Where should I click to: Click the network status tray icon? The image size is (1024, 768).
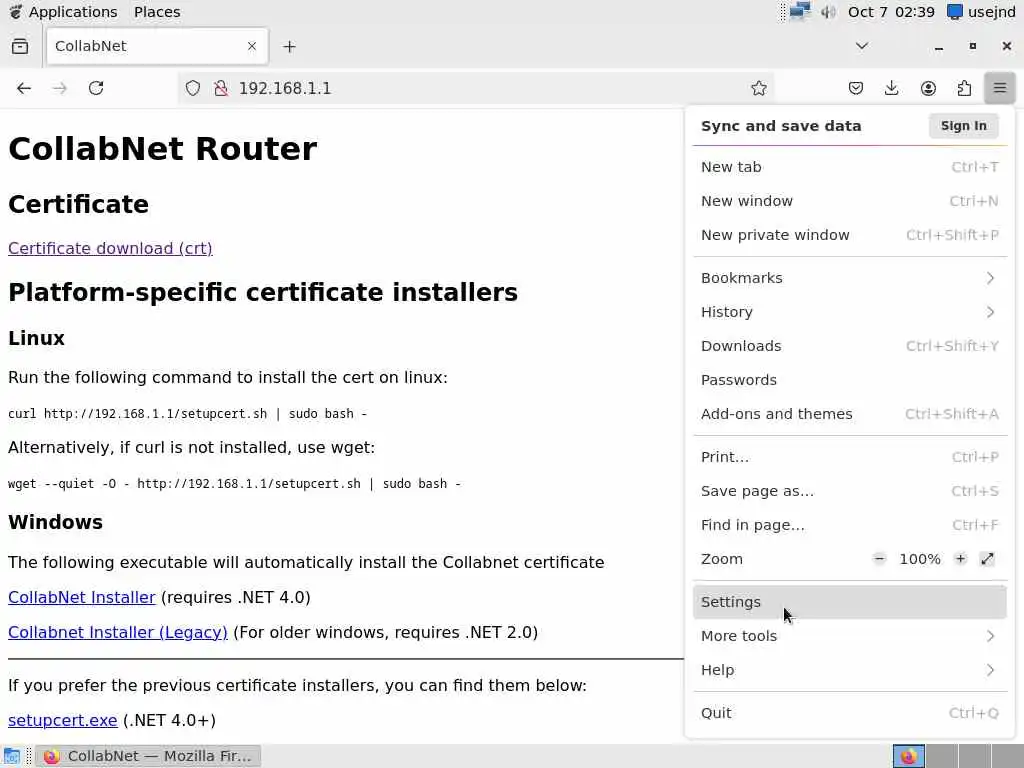pos(799,12)
